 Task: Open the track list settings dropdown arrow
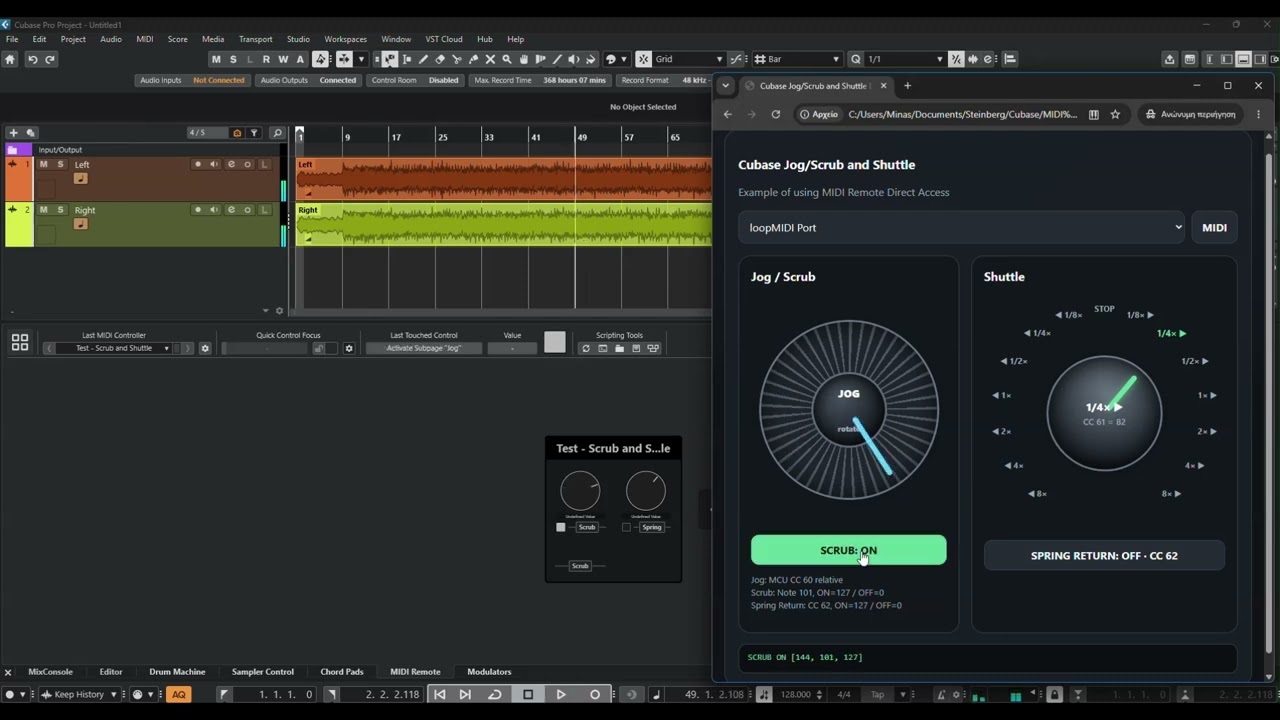[x=266, y=310]
